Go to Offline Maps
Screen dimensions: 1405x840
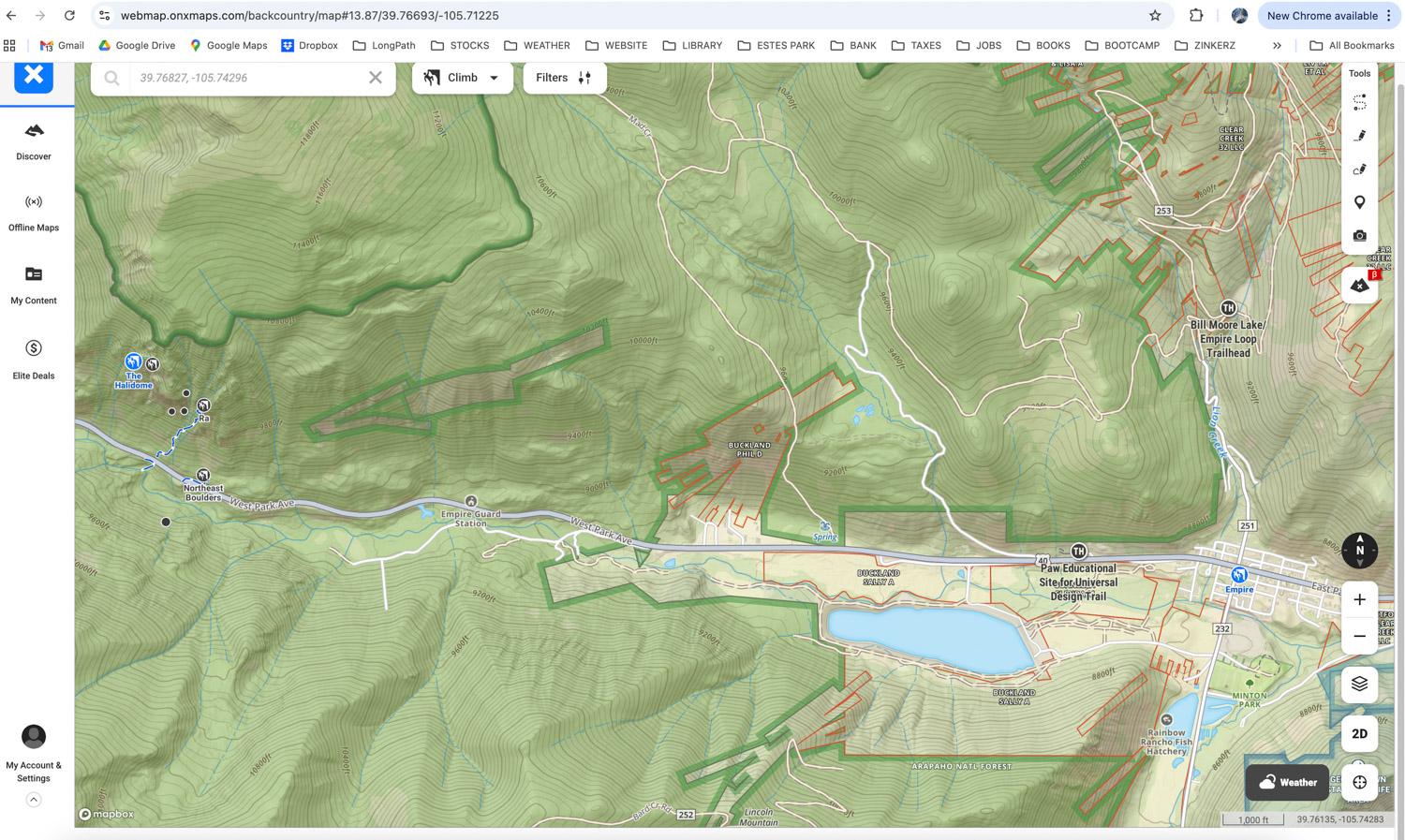(34, 213)
